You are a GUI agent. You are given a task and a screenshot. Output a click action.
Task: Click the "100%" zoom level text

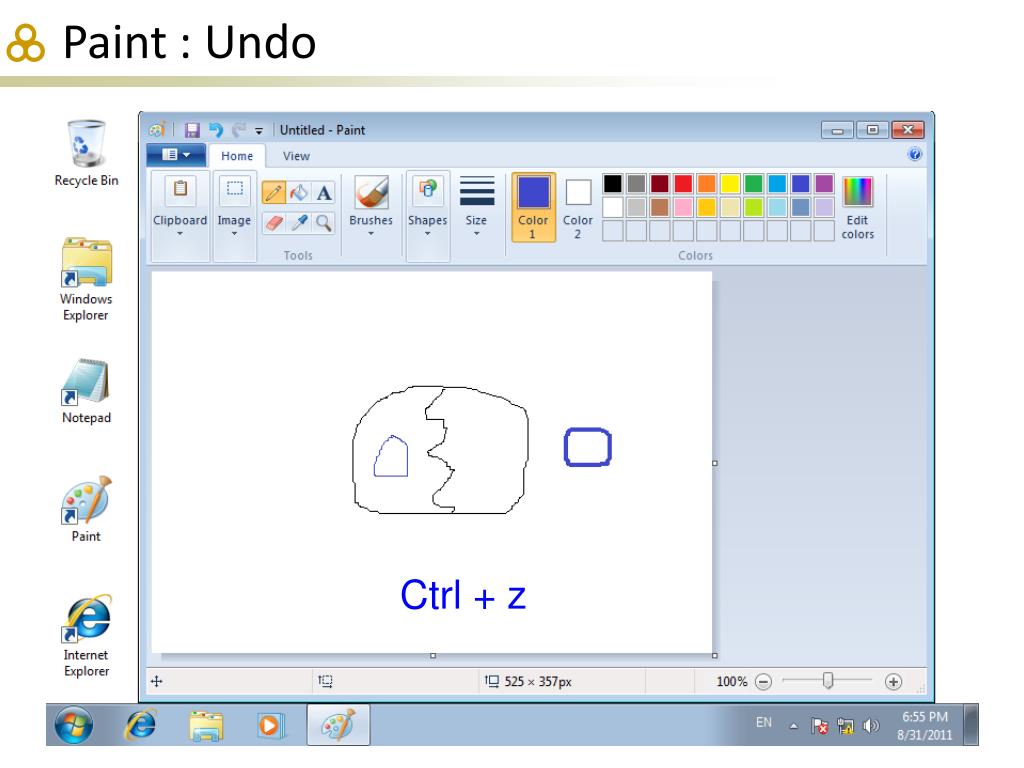pos(731,682)
